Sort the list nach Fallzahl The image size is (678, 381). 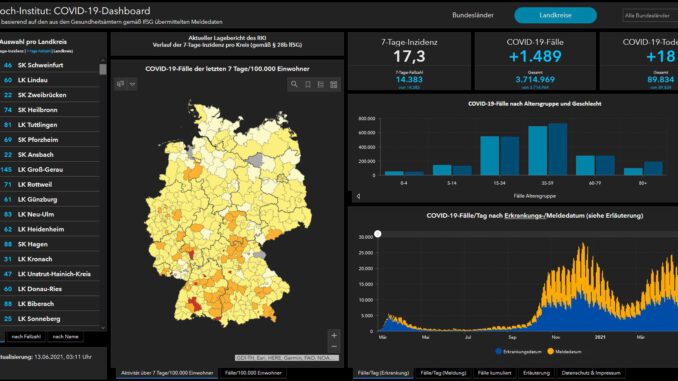tap(26, 336)
